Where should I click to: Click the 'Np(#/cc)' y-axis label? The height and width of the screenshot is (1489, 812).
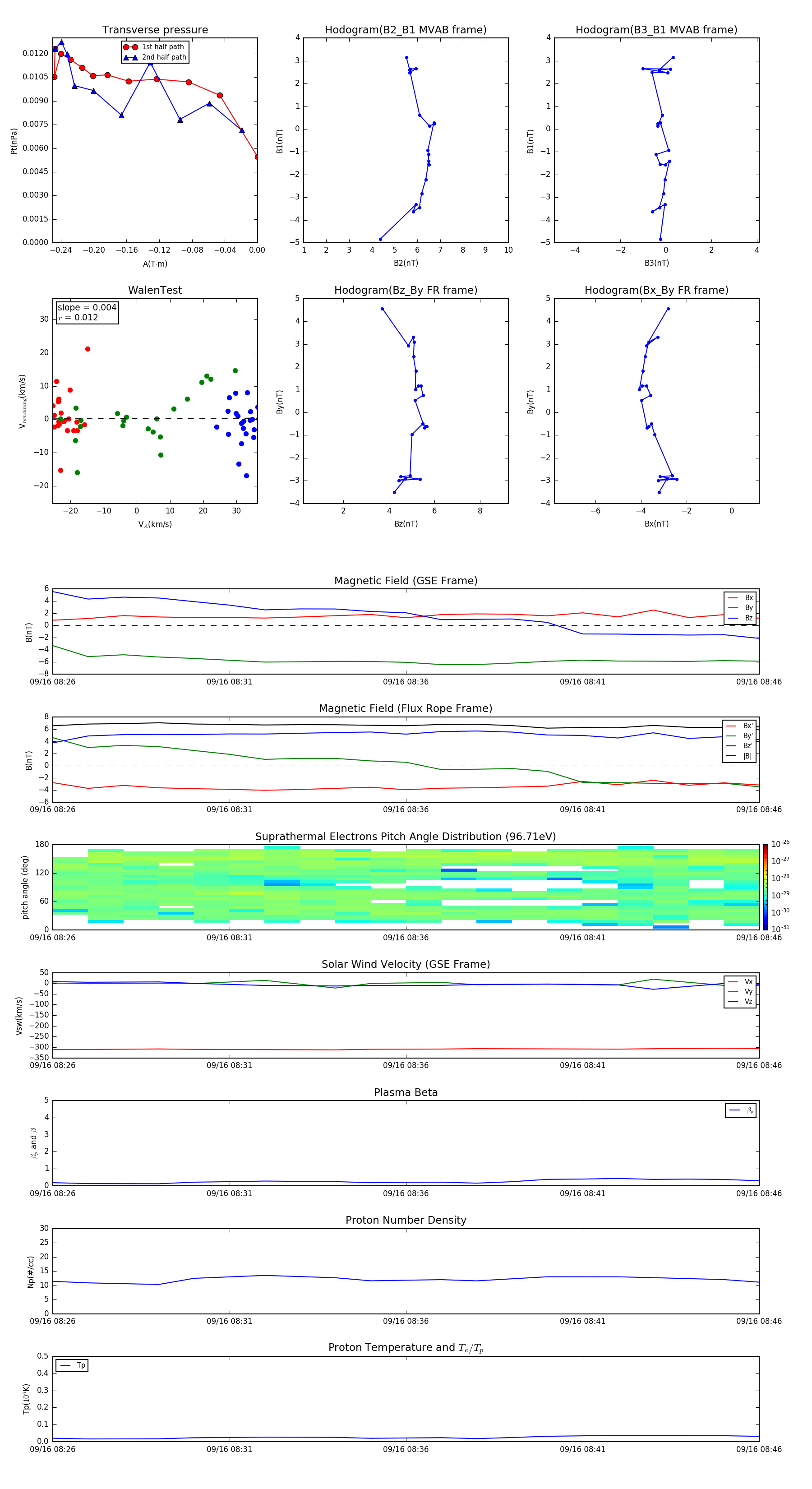(31, 1271)
